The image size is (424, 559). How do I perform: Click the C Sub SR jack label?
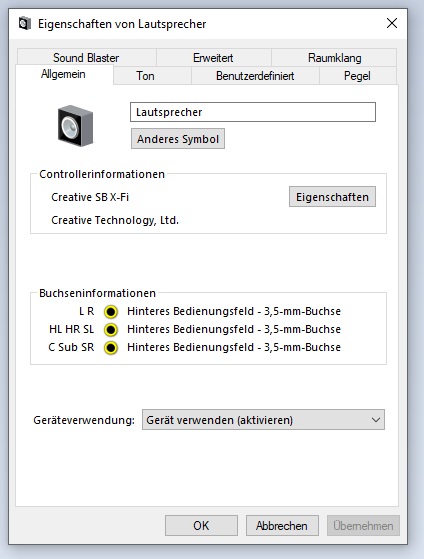[x=71, y=348]
